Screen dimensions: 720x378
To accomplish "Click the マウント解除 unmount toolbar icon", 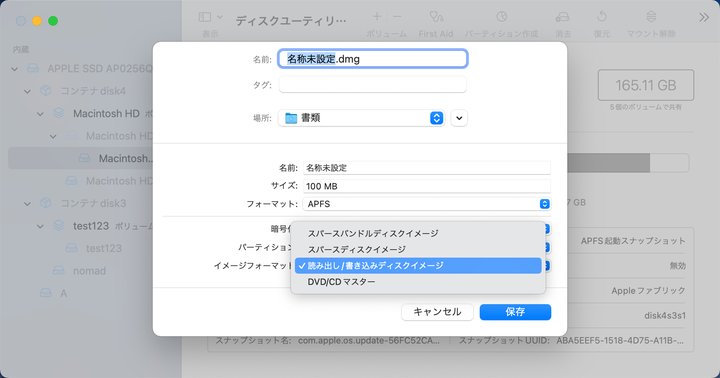I will tap(651, 17).
